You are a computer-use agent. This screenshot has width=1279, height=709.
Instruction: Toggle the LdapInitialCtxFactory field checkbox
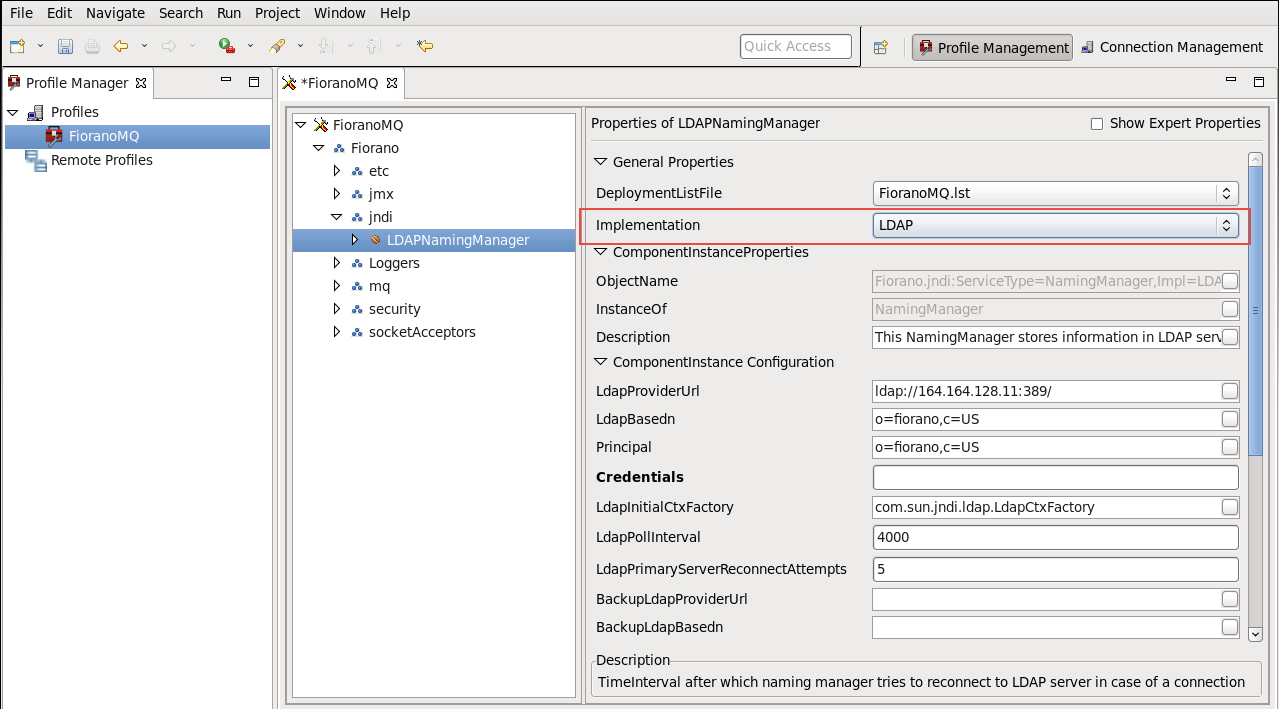[1230, 507]
